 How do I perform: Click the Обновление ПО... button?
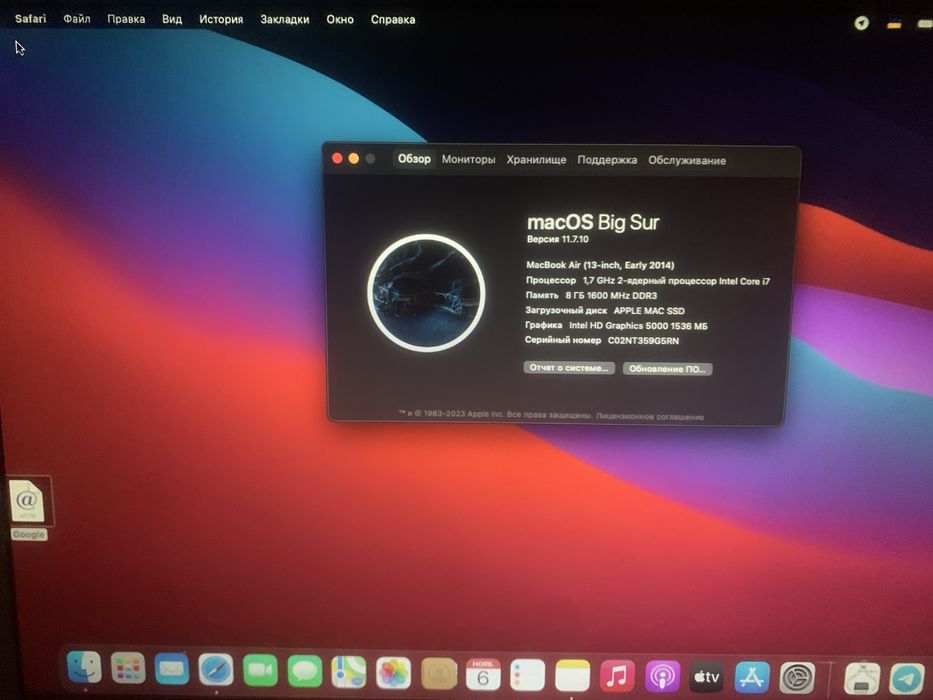[667, 369]
